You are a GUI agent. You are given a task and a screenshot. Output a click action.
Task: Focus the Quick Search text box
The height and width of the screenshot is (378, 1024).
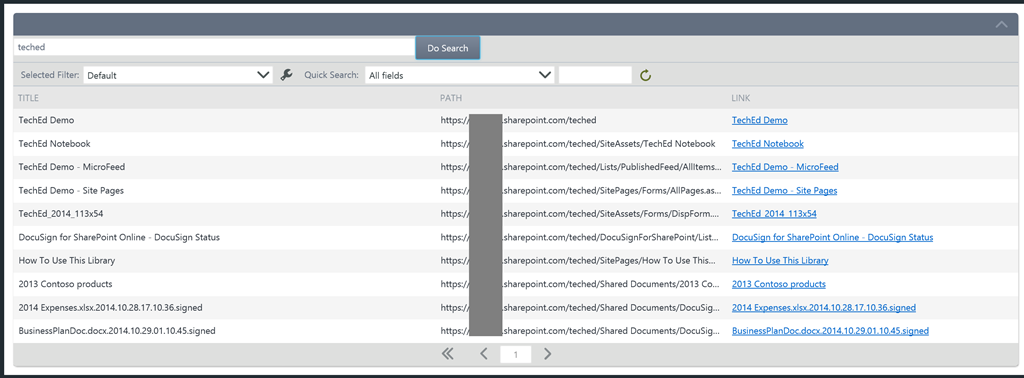coord(596,75)
